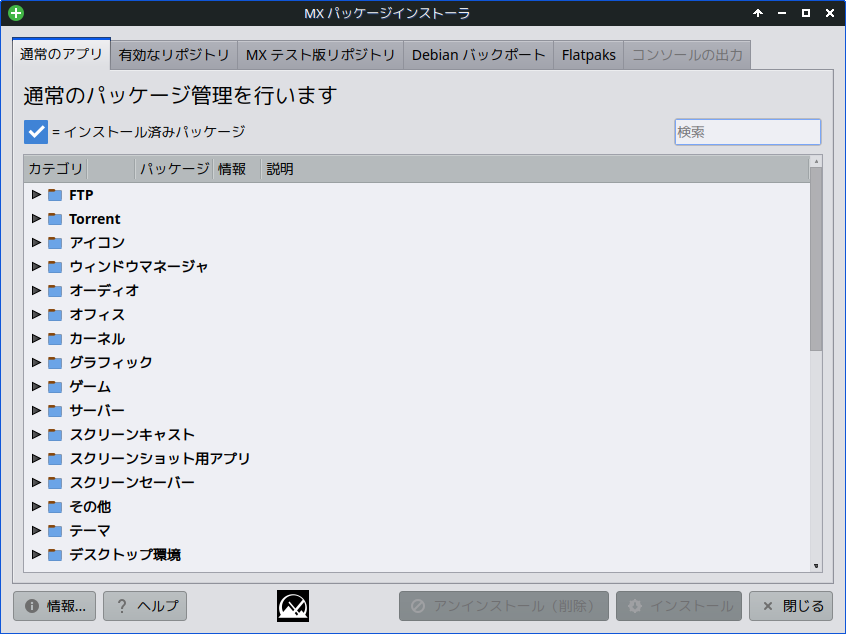Switch to the Flatpaks tab
The height and width of the screenshot is (634, 846).
[x=589, y=55]
